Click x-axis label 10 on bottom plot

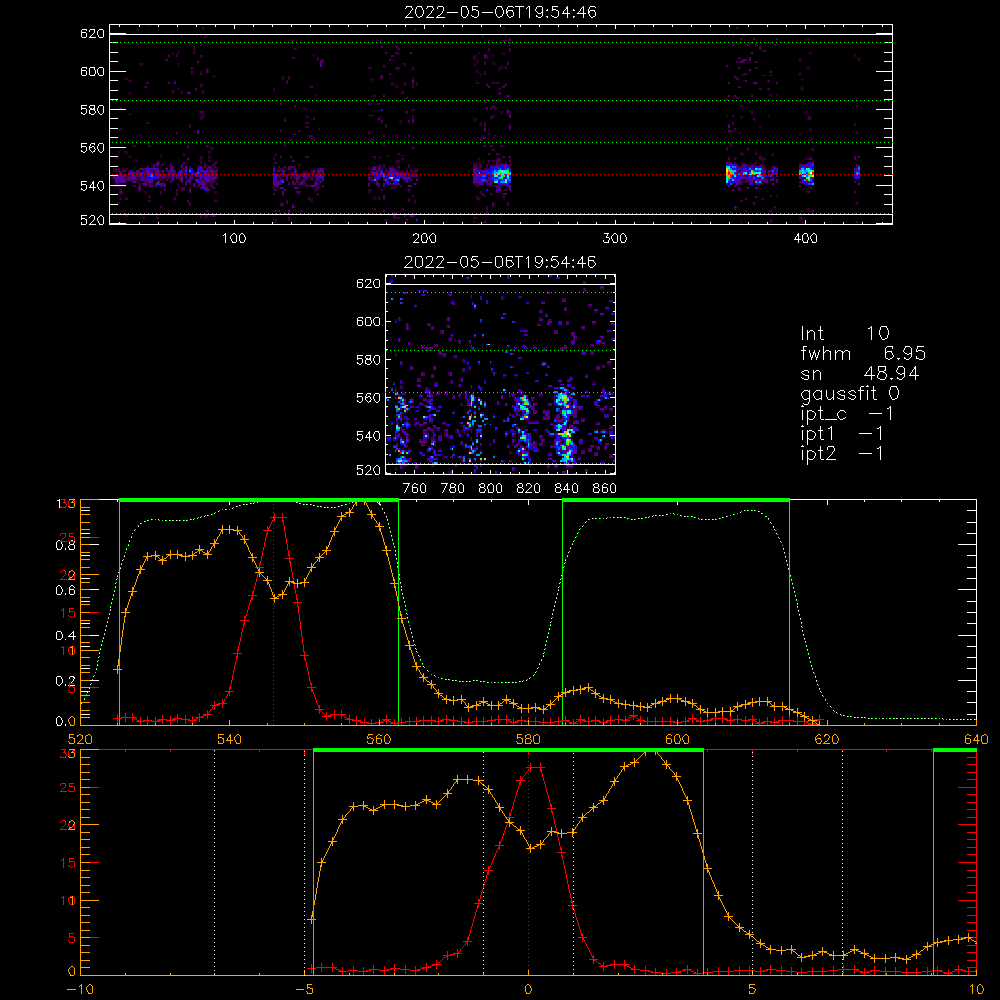tap(976, 990)
